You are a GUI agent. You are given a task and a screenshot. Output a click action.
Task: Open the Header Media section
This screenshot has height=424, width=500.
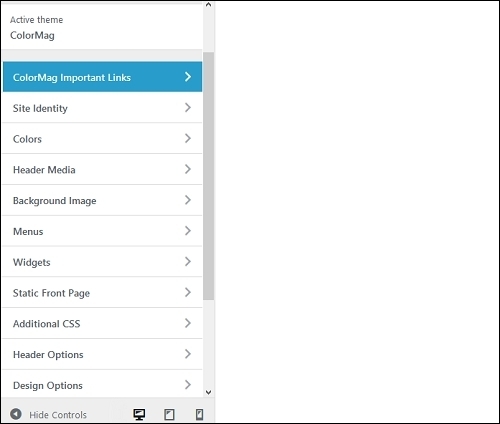tap(102, 169)
